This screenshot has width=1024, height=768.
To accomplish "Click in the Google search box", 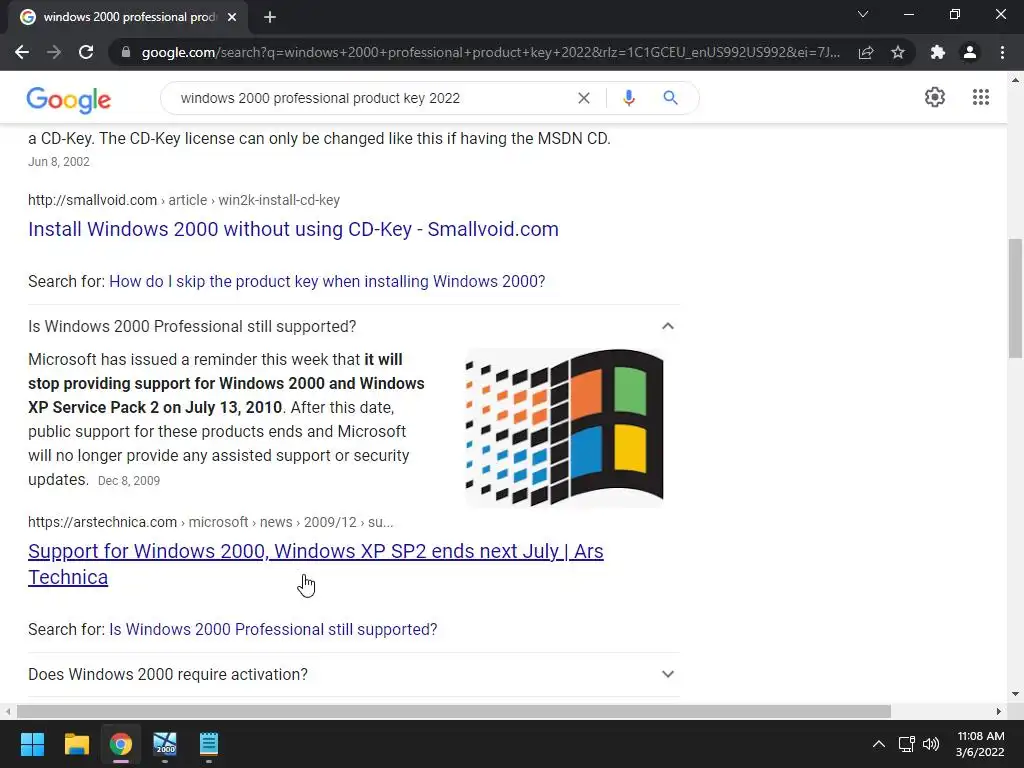I will pos(374,98).
